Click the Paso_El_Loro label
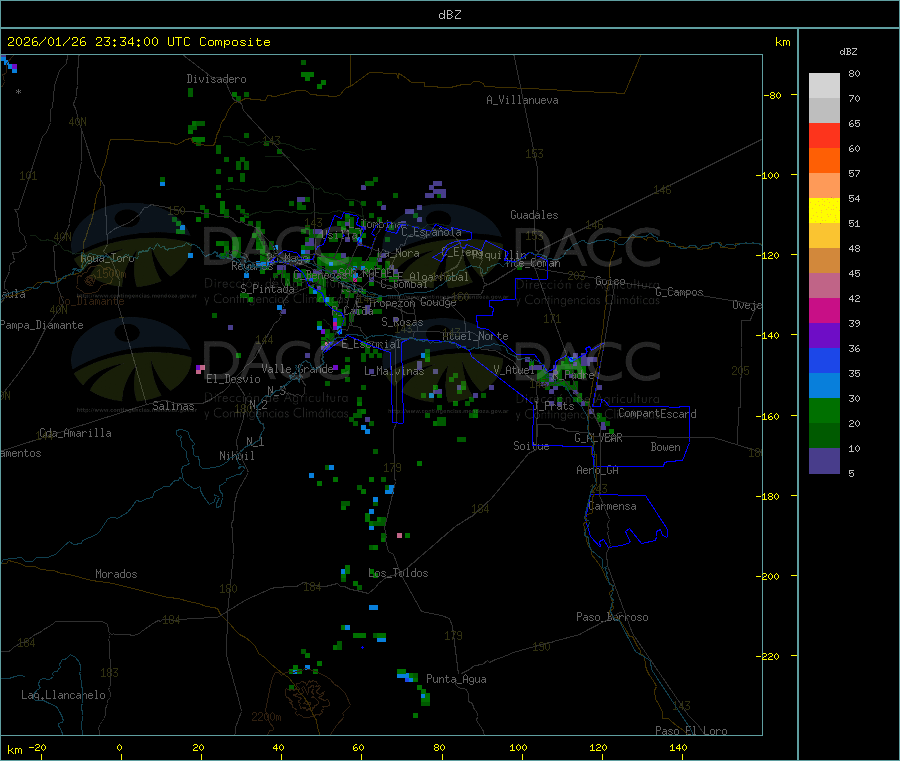The image size is (900, 761). coord(692,731)
